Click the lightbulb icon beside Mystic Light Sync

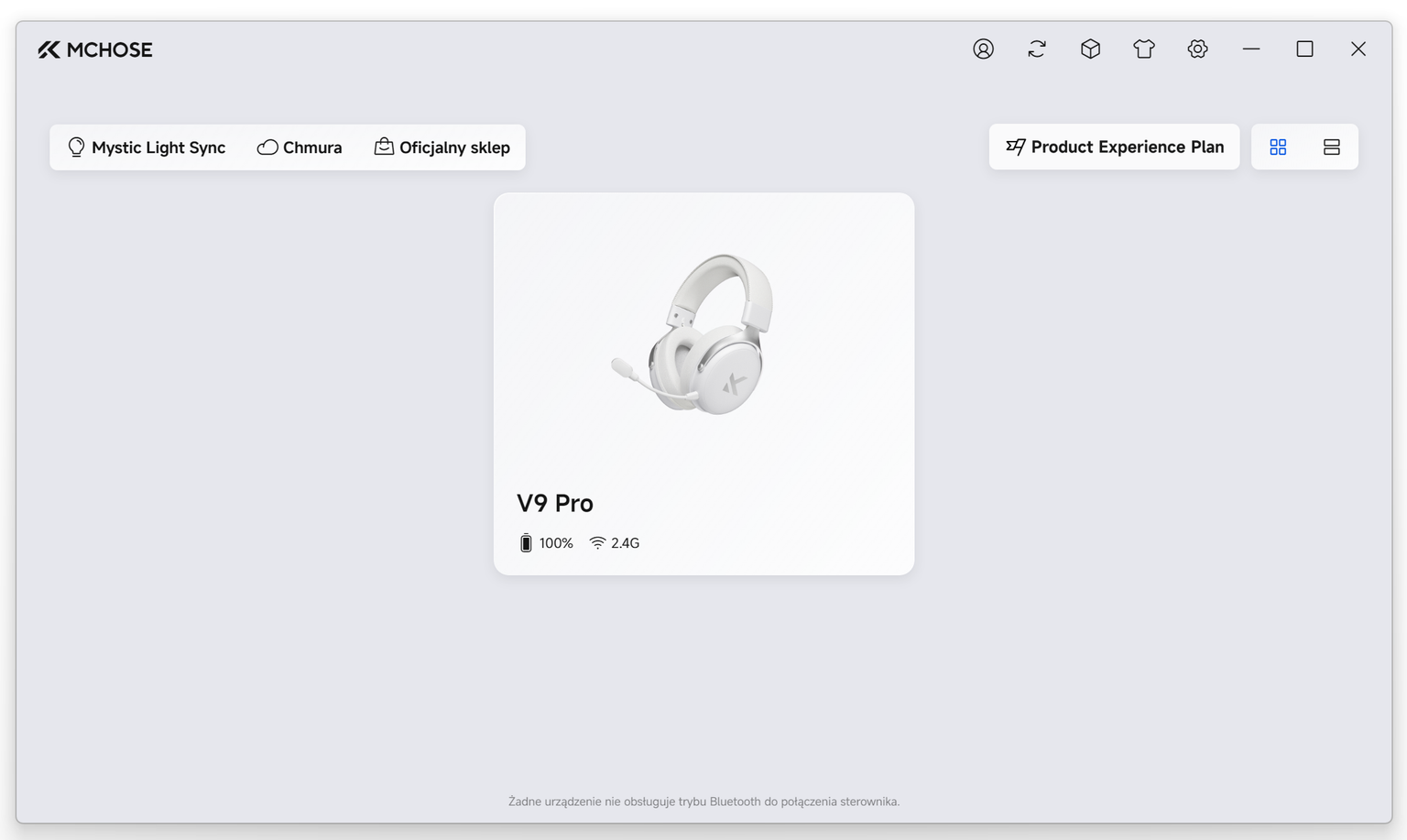point(76,147)
